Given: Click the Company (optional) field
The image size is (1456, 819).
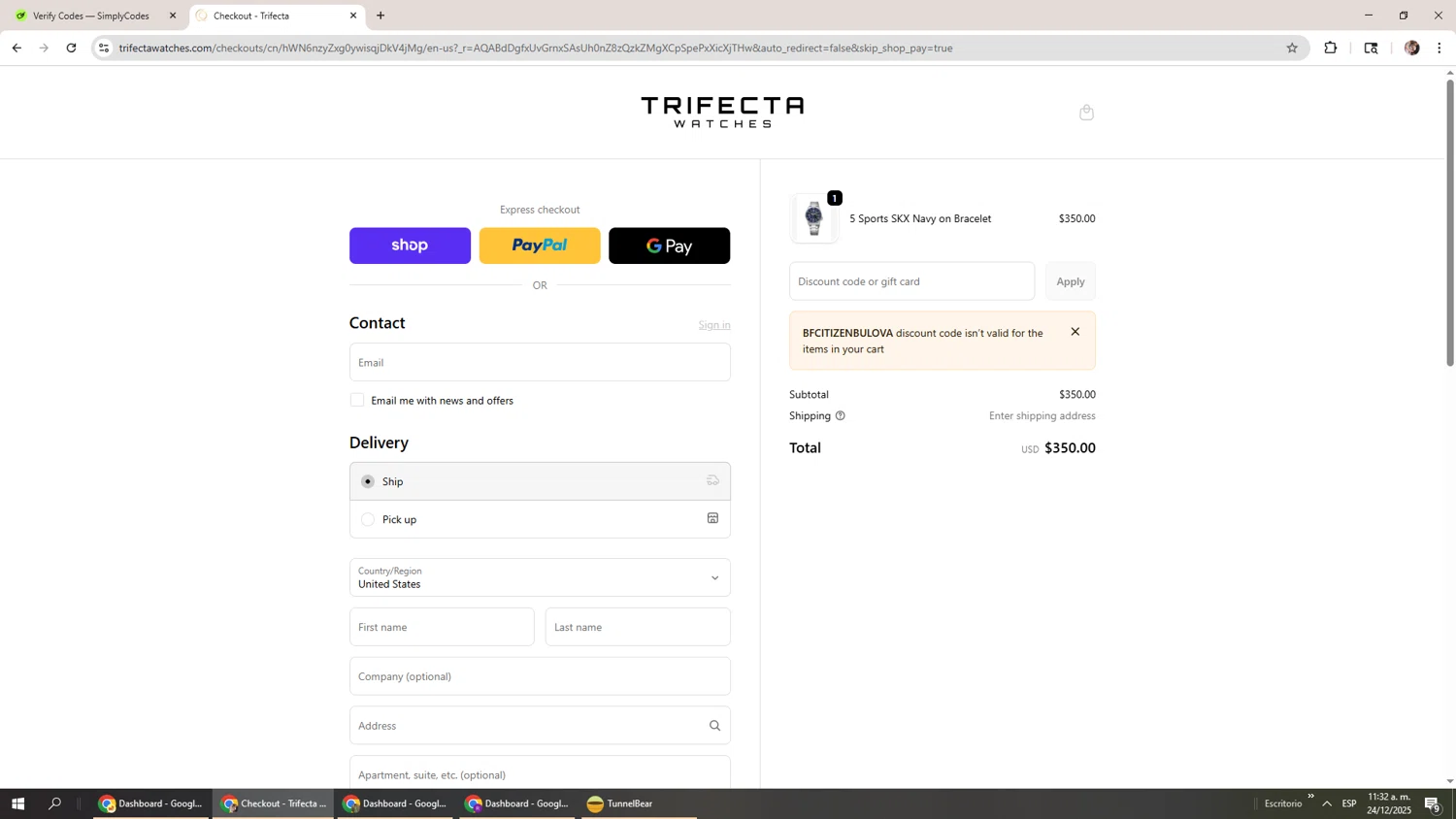Looking at the screenshot, I should coord(540,676).
